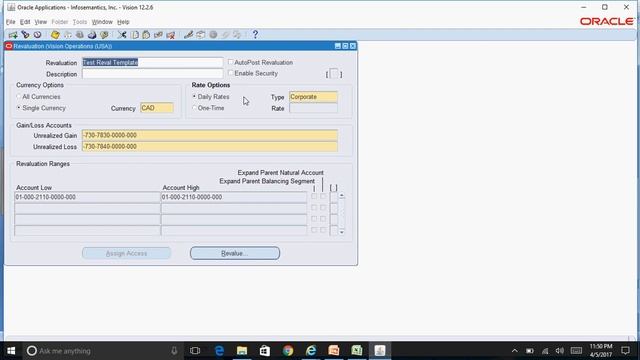
Task: Click the Unrealized Loss account field
Action: click(x=210, y=147)
